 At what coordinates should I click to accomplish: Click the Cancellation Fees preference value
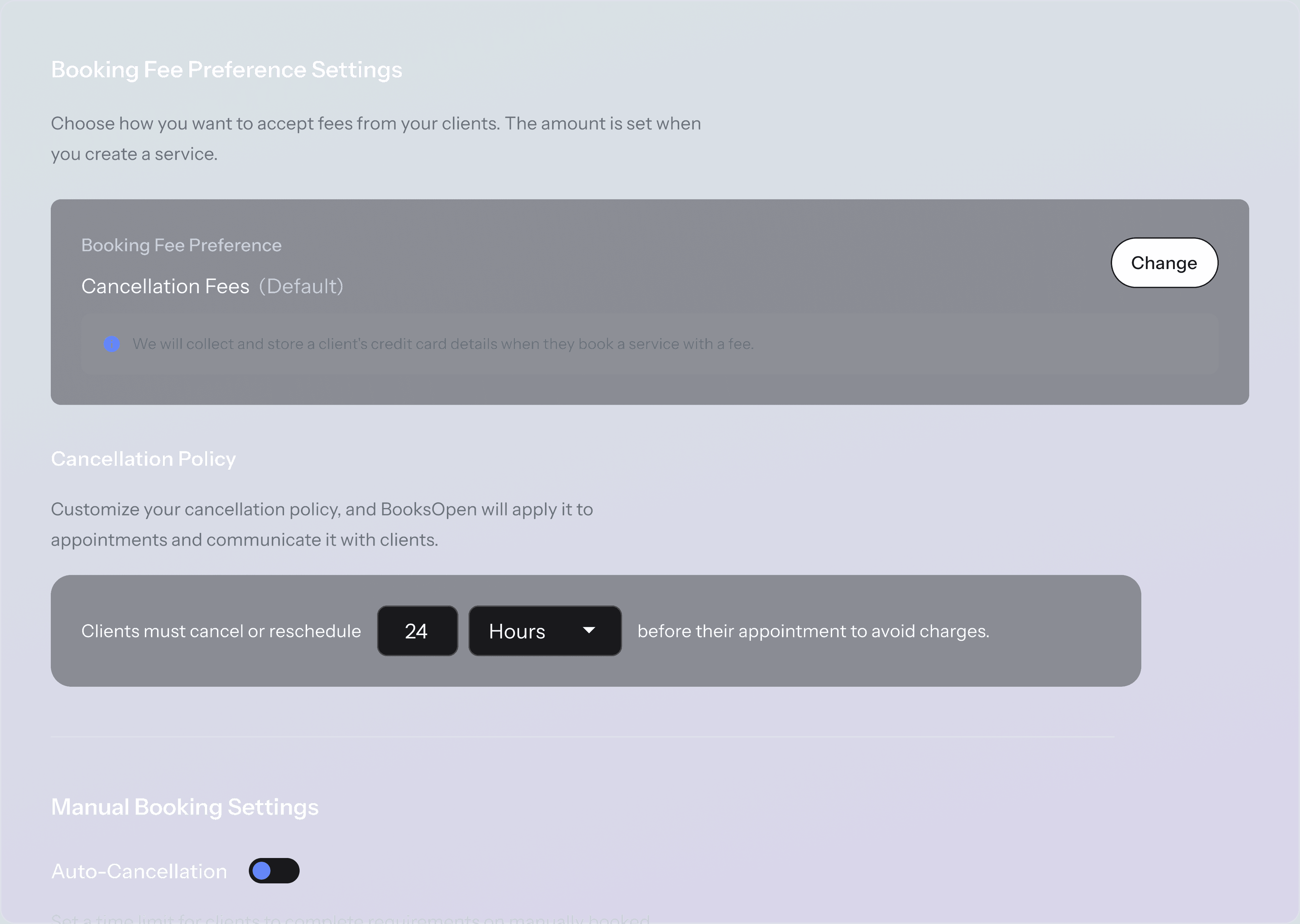pos(166,286)
